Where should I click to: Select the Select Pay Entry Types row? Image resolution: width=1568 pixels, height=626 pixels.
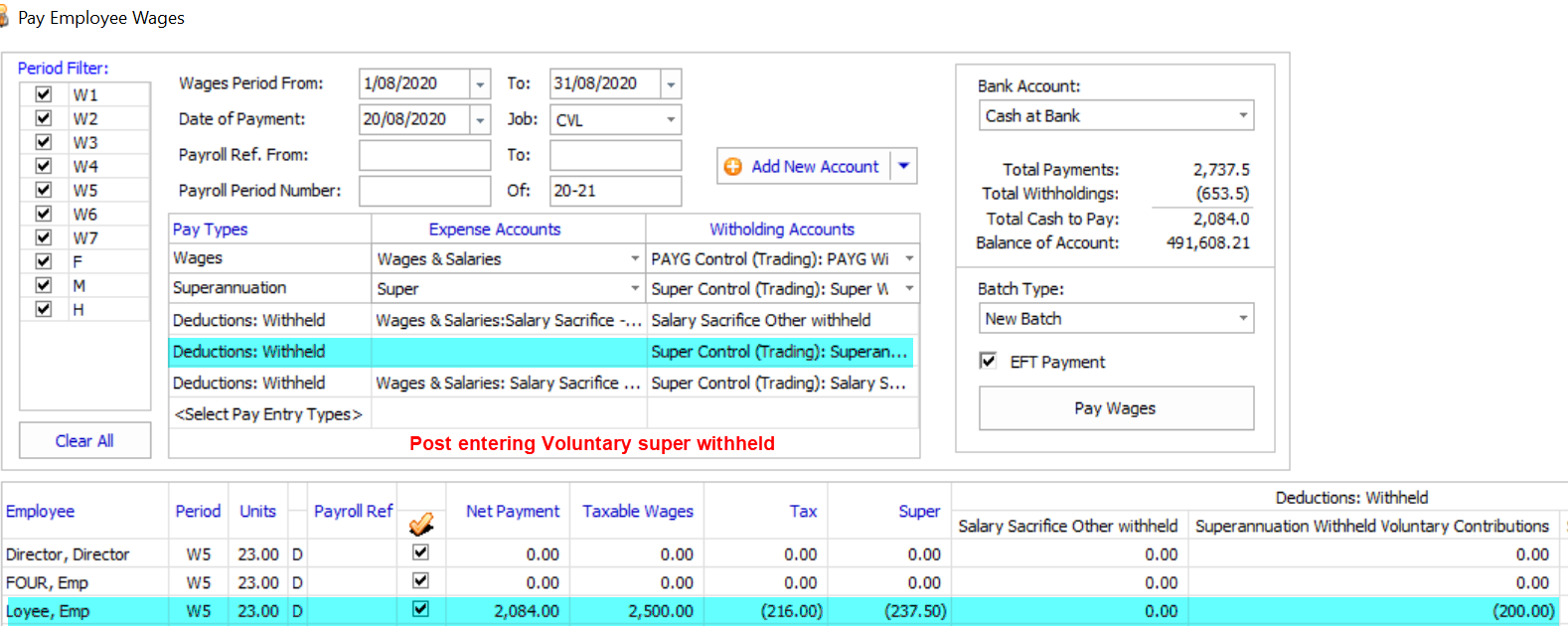coord(268,414)
